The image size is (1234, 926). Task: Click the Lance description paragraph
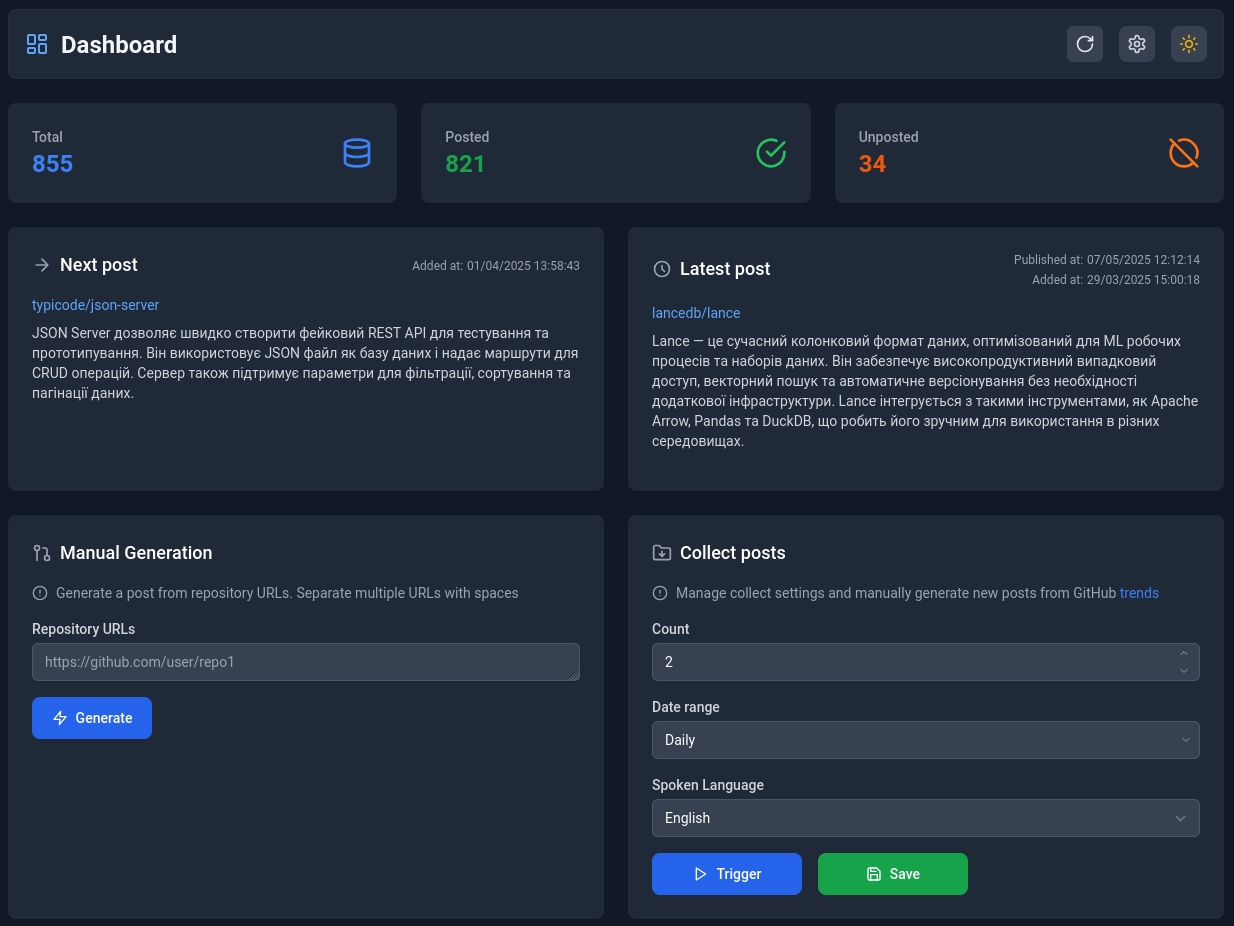(926, 391)
